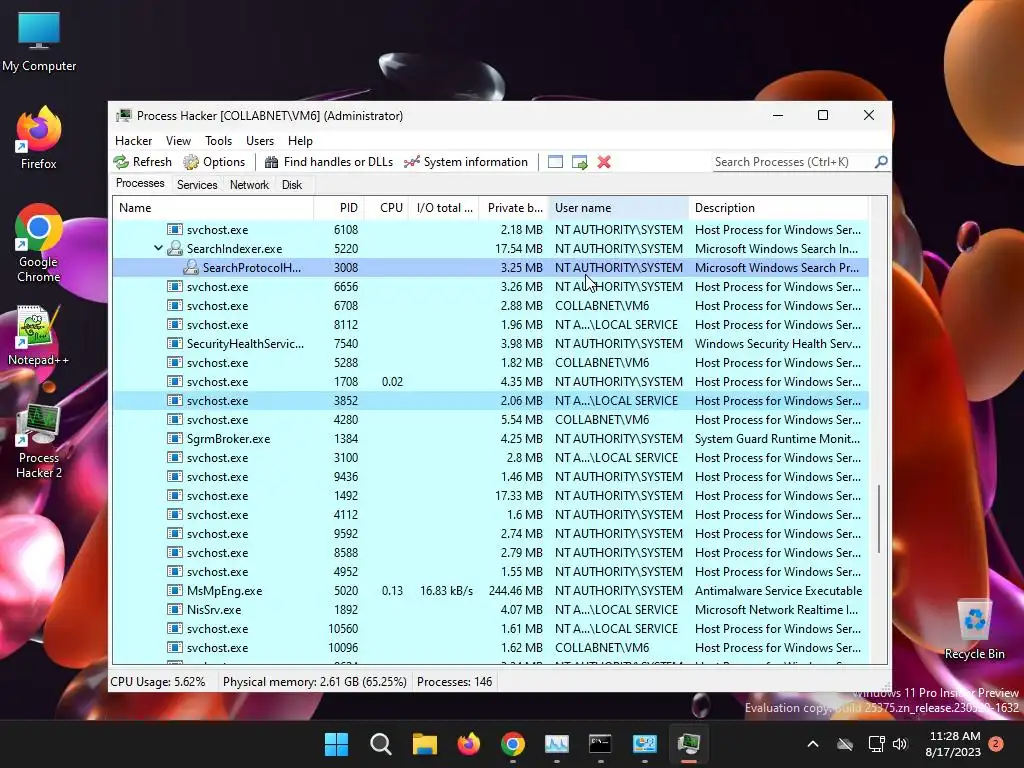Open Google Chrome desktop shortcut
The height and width of the screenshot is (768, 1024).
tap(39, 244)
